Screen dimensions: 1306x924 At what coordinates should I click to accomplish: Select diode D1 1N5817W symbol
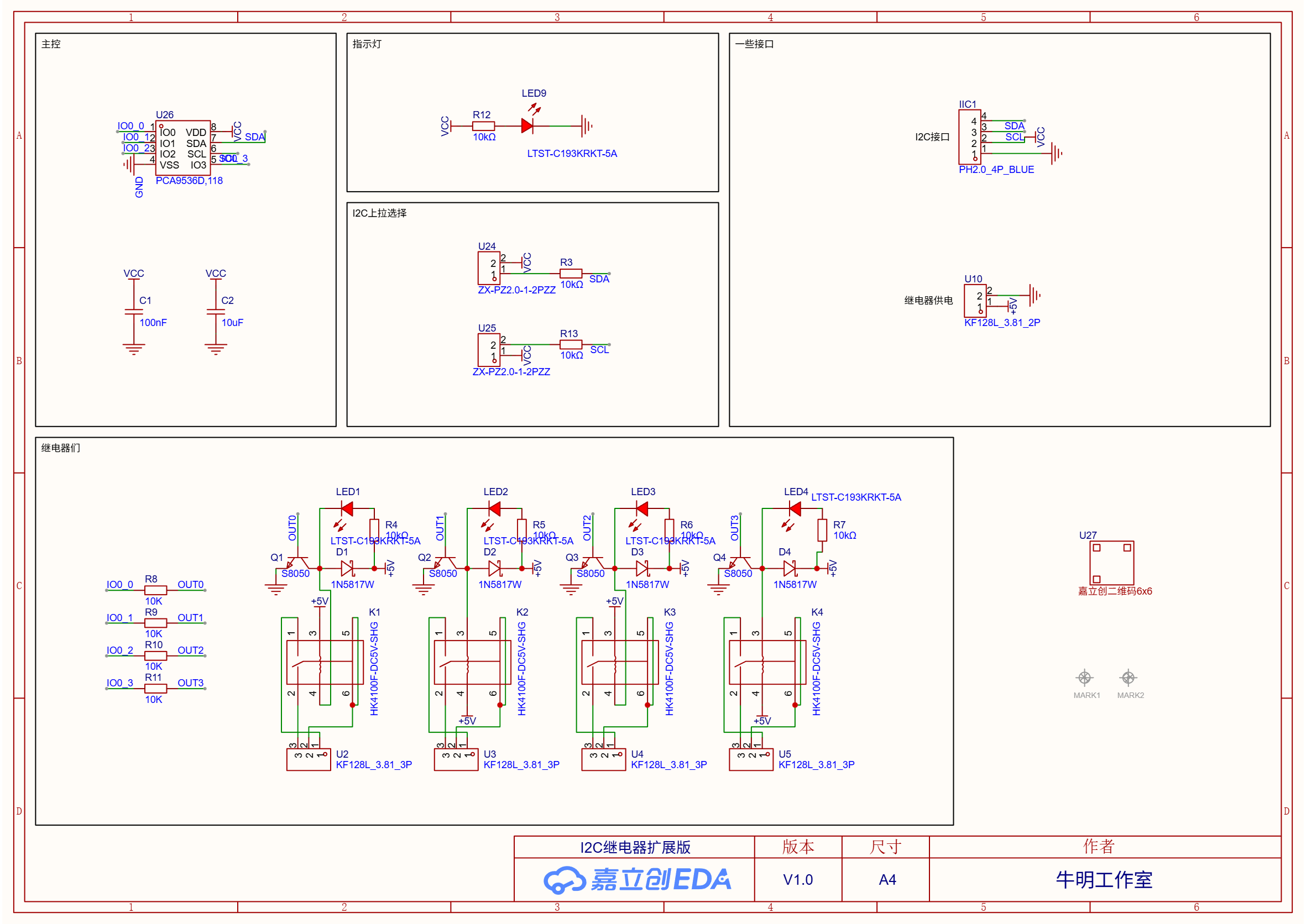click(347, 568)
